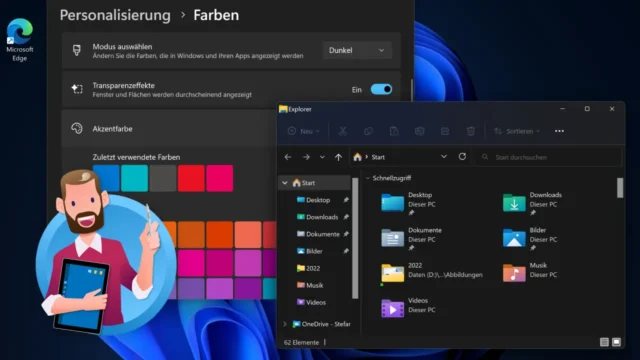640x360 pixels.
Task: Open Desktop folder icon in Schnellzugriff
Action: pos(392,203)
